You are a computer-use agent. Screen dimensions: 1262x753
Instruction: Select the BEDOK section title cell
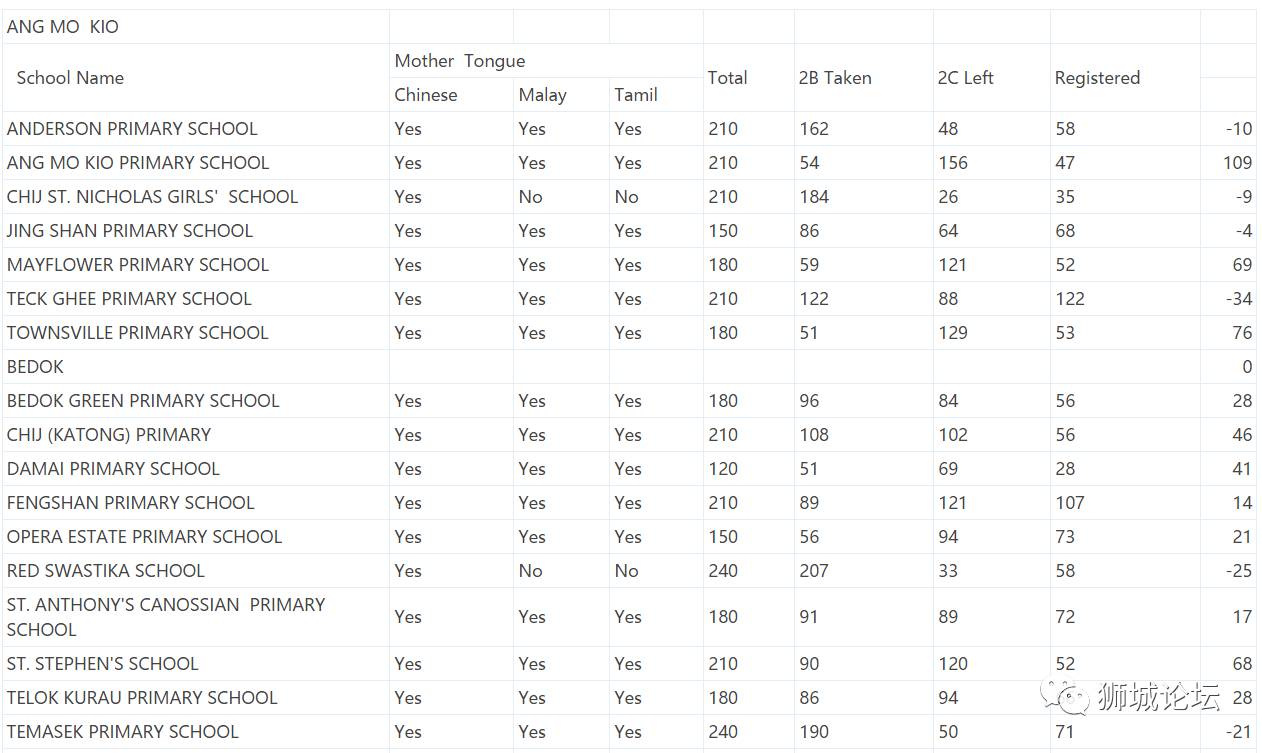[35, 367]
